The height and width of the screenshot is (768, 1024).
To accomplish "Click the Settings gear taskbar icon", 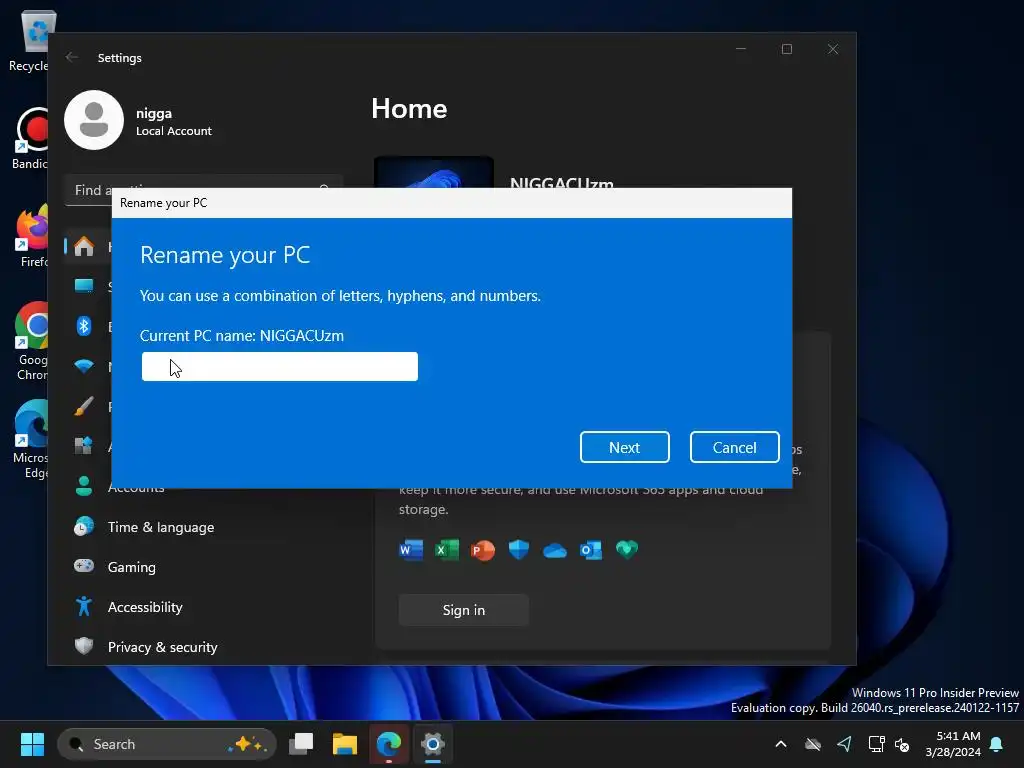I will click(x=432, y=744).
